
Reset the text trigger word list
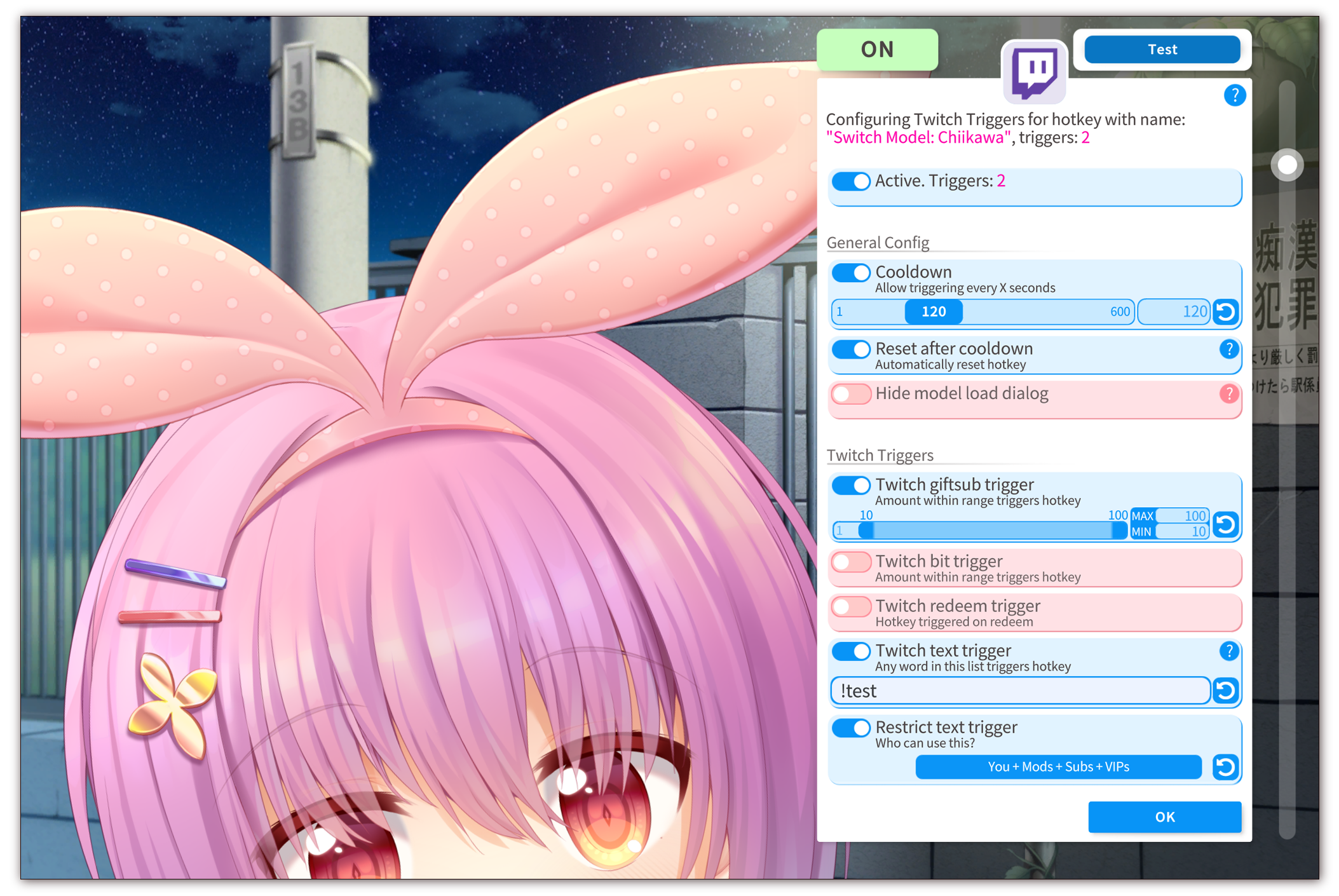click(x=1228, y=691)
